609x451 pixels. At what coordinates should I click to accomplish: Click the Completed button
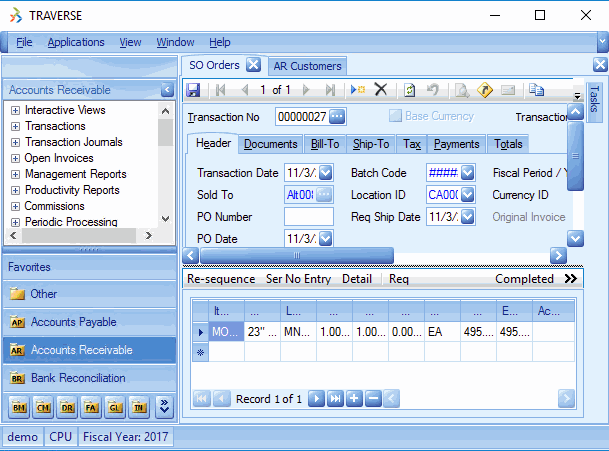pos(524,279)
